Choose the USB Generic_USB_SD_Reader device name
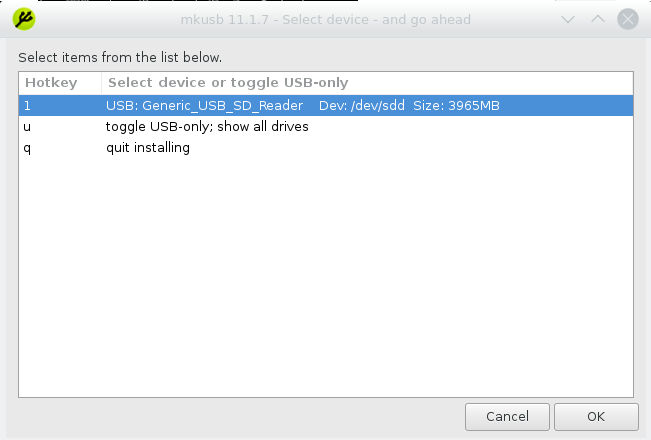The width and height of the screenshot is (651, 440). pyautogui.click(x=204, y=105)
